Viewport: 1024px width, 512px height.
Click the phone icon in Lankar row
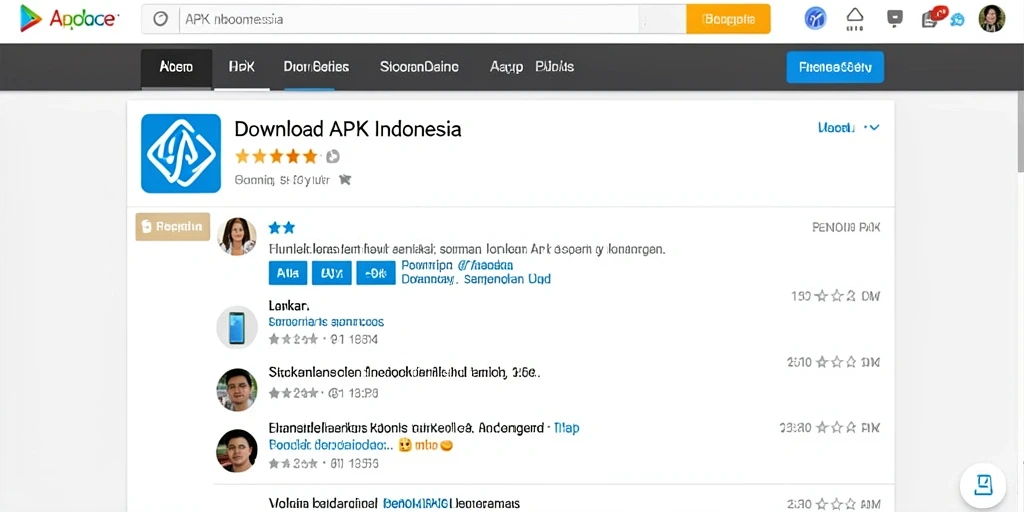click(x=237, y=327)
